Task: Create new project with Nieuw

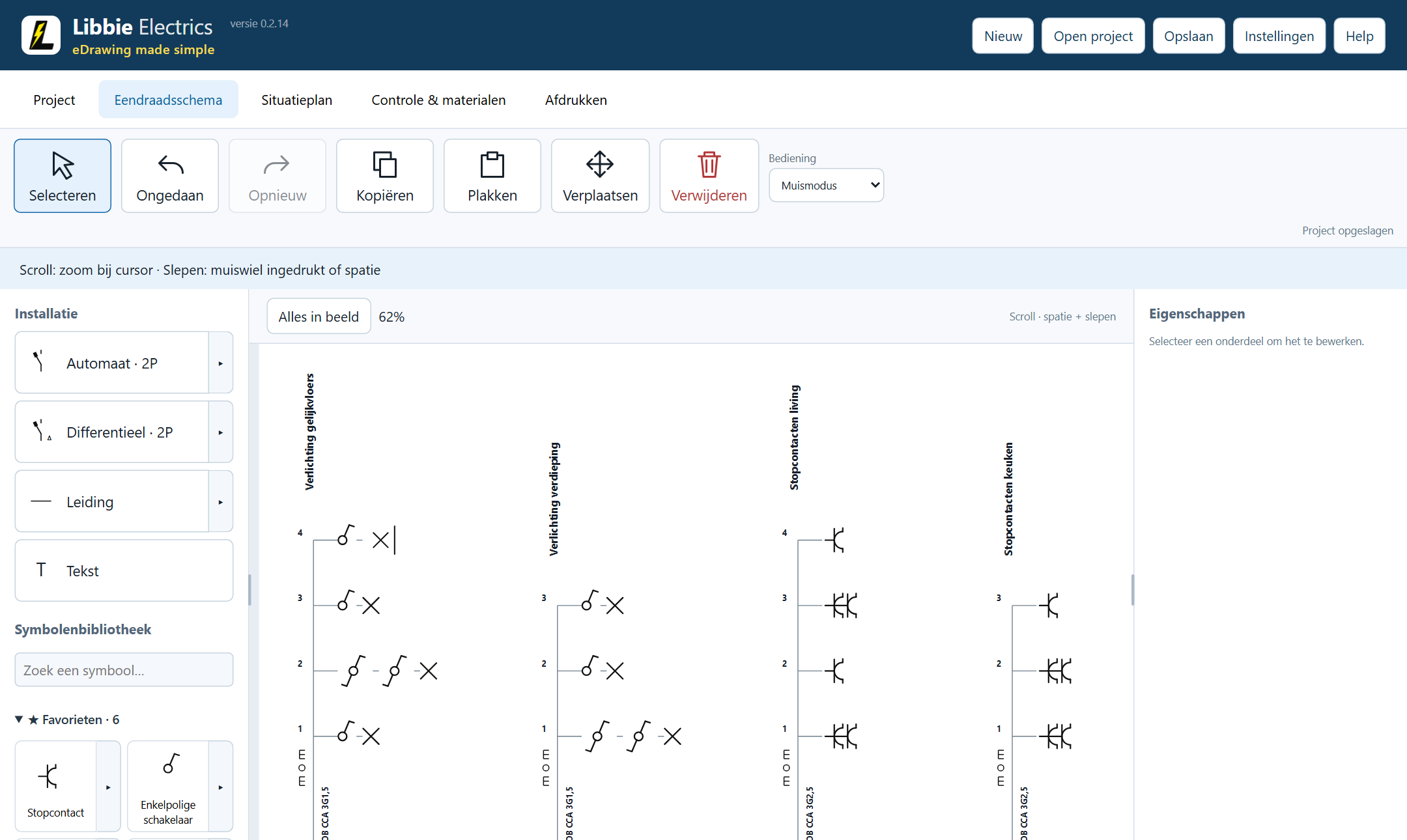Action: (x=1003, y=36)
